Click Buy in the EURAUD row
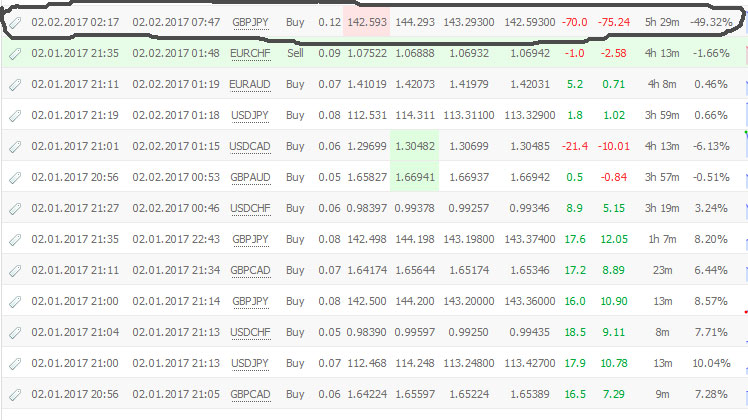 (x=295, y=84)
